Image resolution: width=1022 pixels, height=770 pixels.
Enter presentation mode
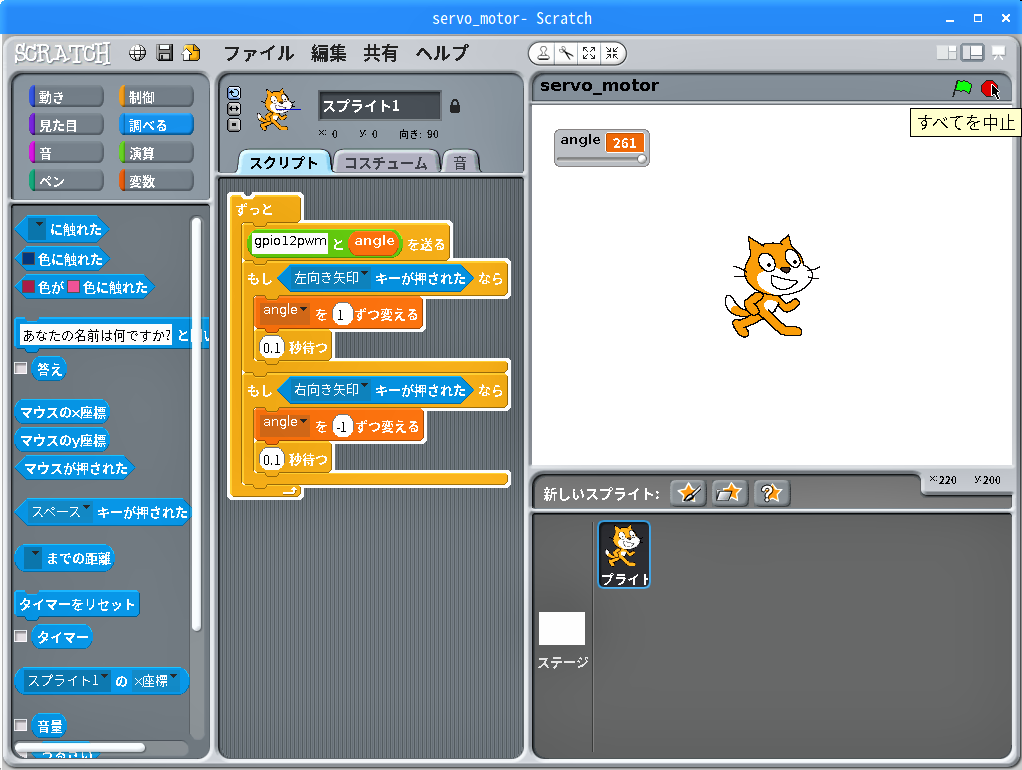[x=999, y=53]
